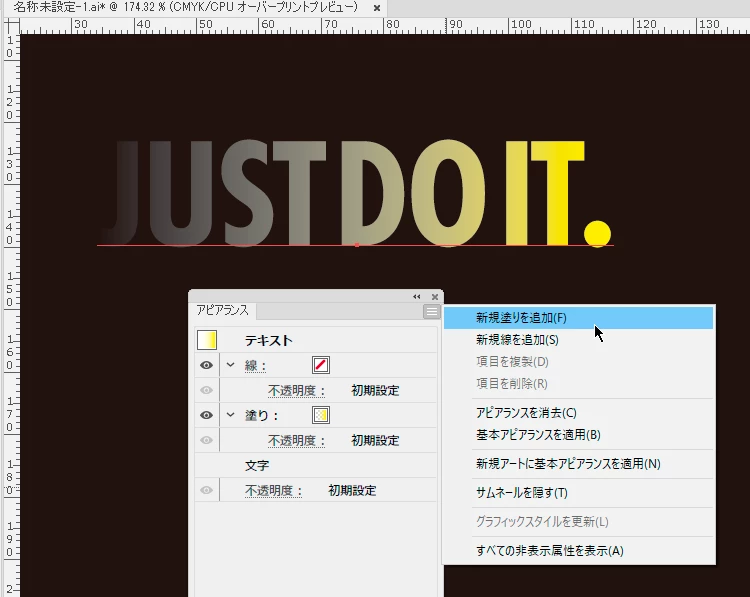Click the 塗り fill label

click(261, 416)
